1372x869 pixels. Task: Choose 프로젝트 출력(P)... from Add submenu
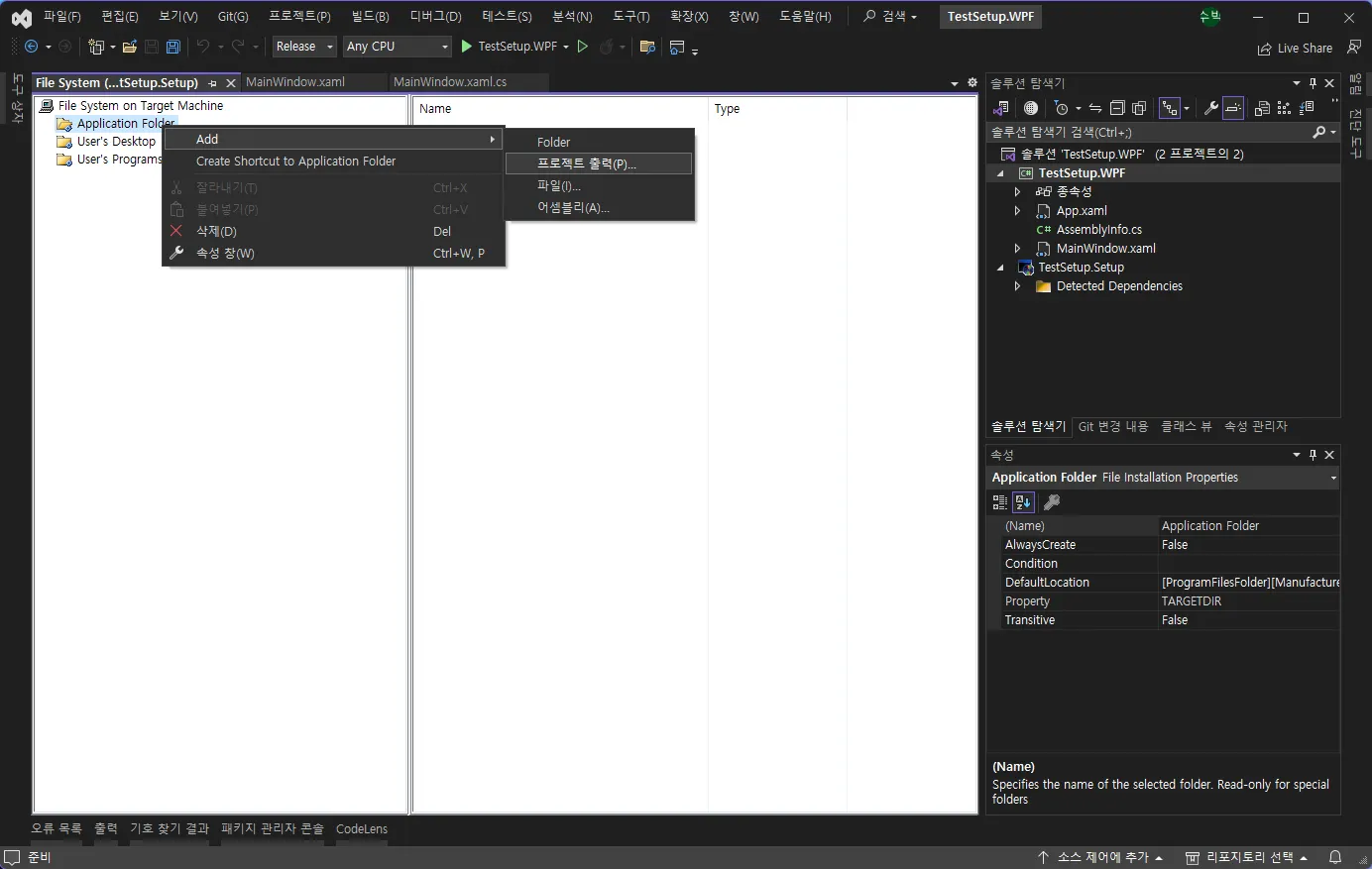pyautogui.click(x=599, y=163)
